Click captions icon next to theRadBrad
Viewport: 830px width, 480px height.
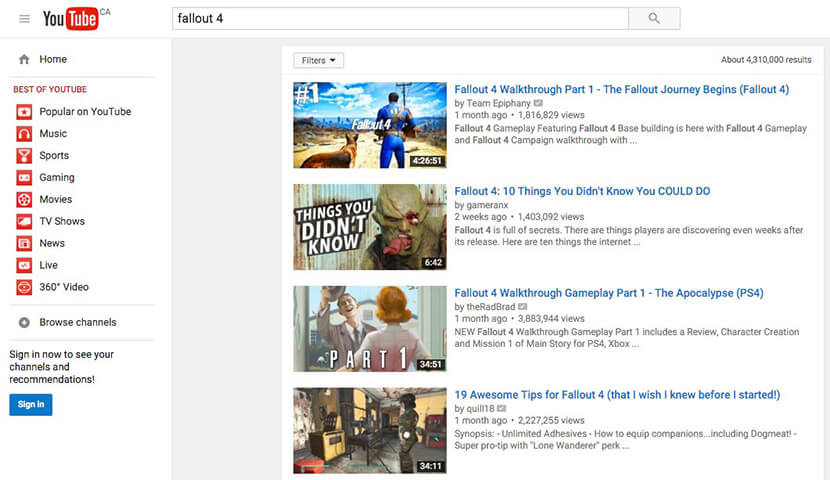pyautogui.click(x=523, y=307)
